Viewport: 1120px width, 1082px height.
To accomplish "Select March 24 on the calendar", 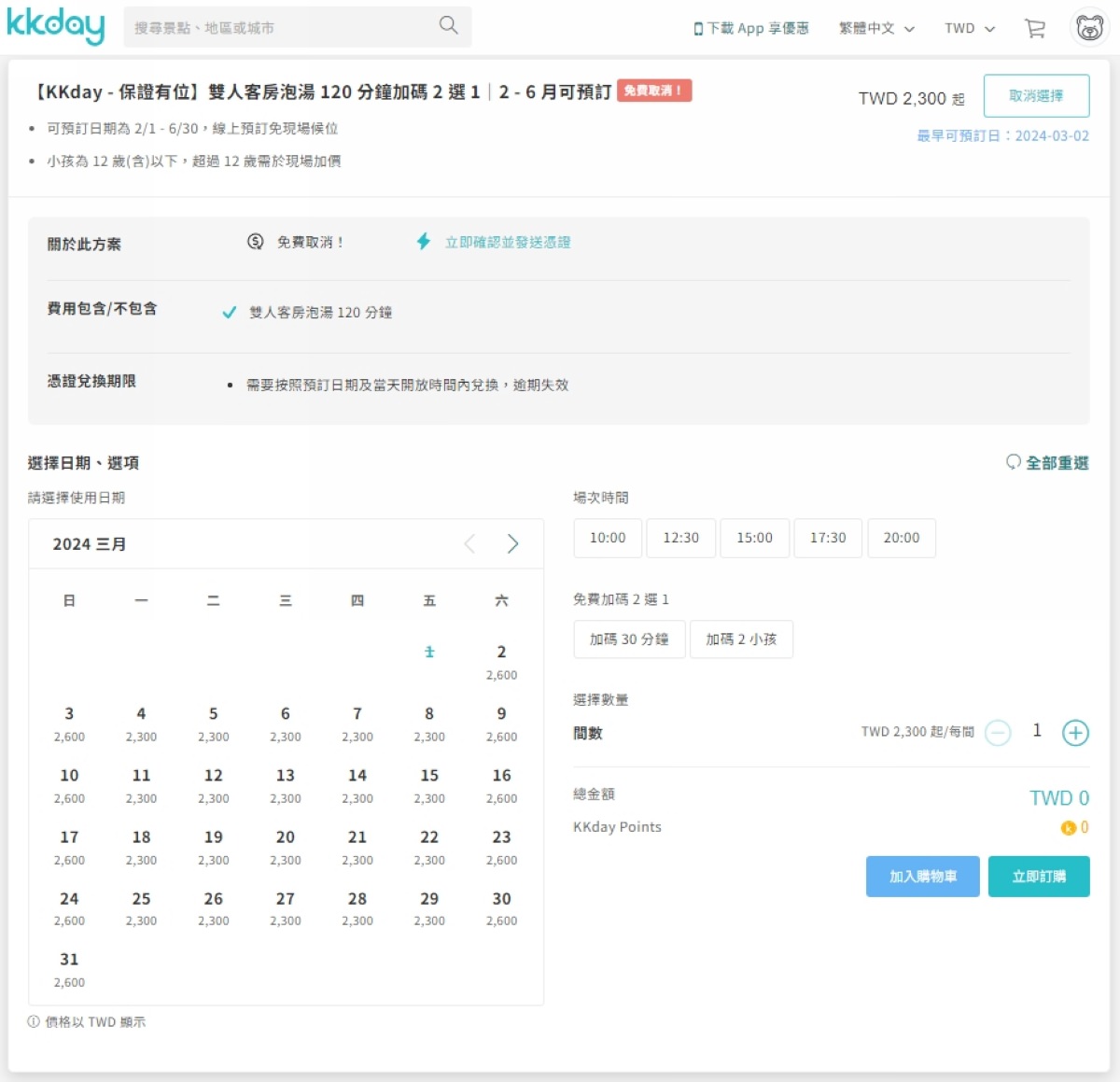I will (69, 908).
